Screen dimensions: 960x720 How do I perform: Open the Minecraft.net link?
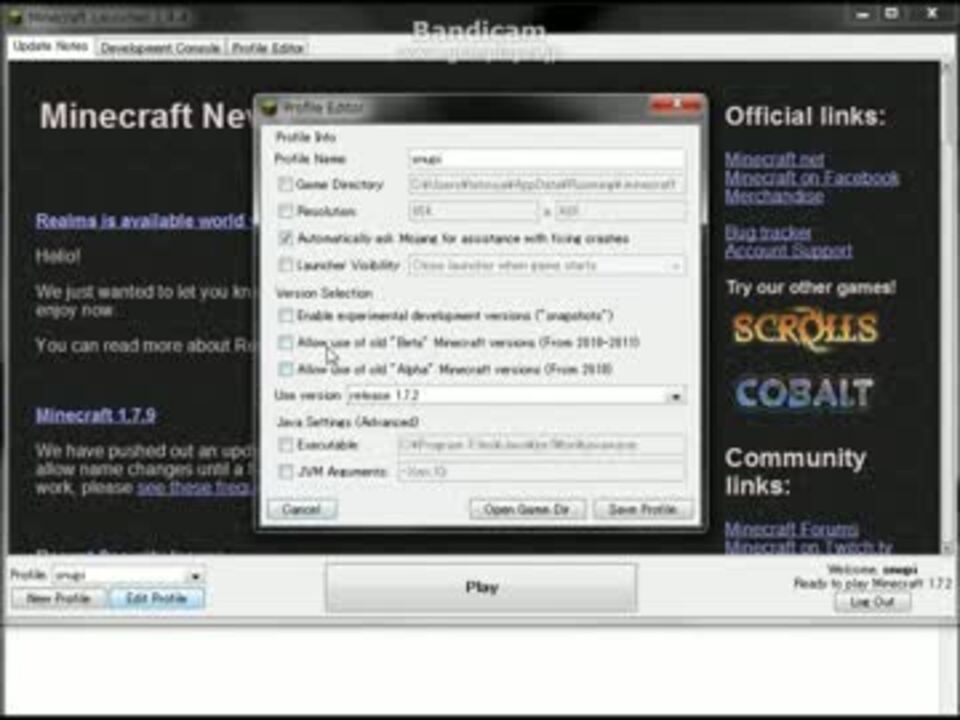[774, 159]
